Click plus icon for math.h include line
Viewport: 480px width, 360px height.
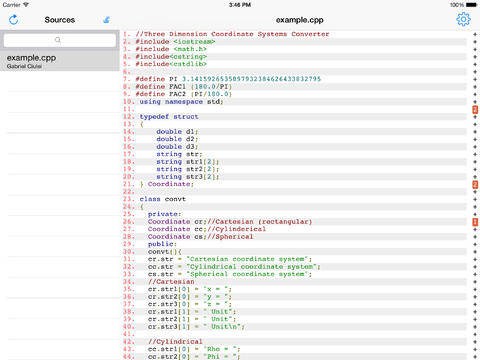pos(475,49)
